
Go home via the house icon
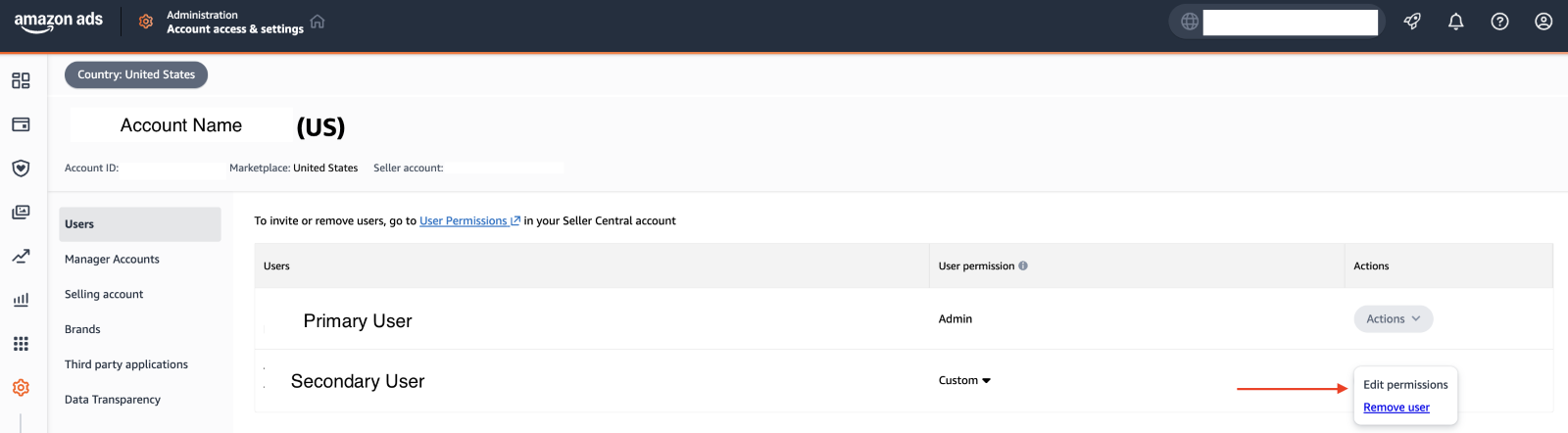point(318,22)
